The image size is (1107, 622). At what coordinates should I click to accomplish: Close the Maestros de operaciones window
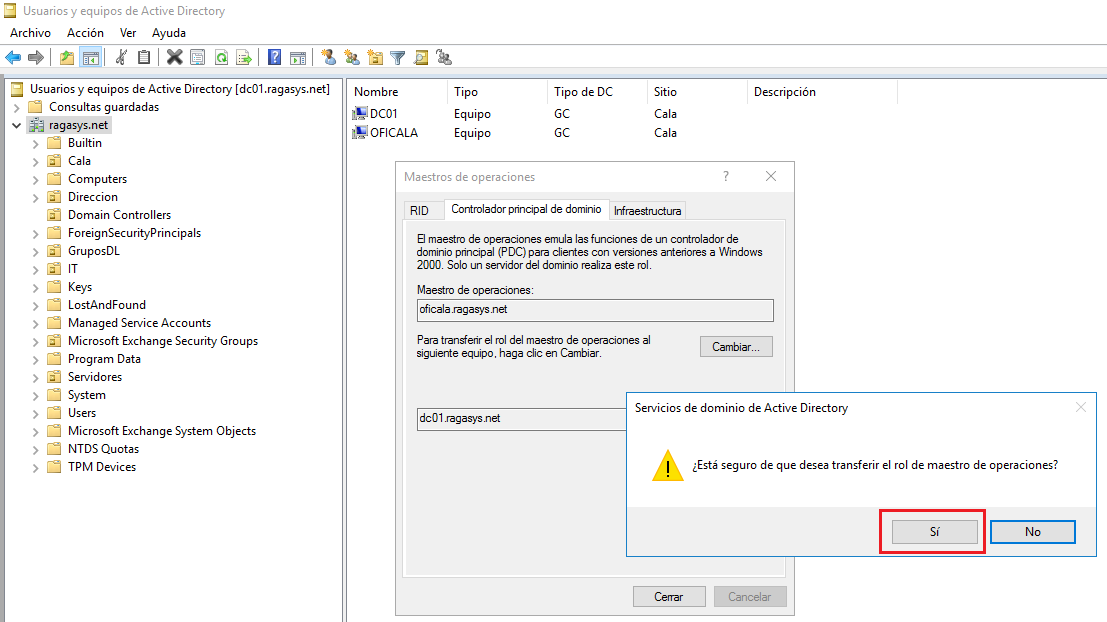point(771,177)
